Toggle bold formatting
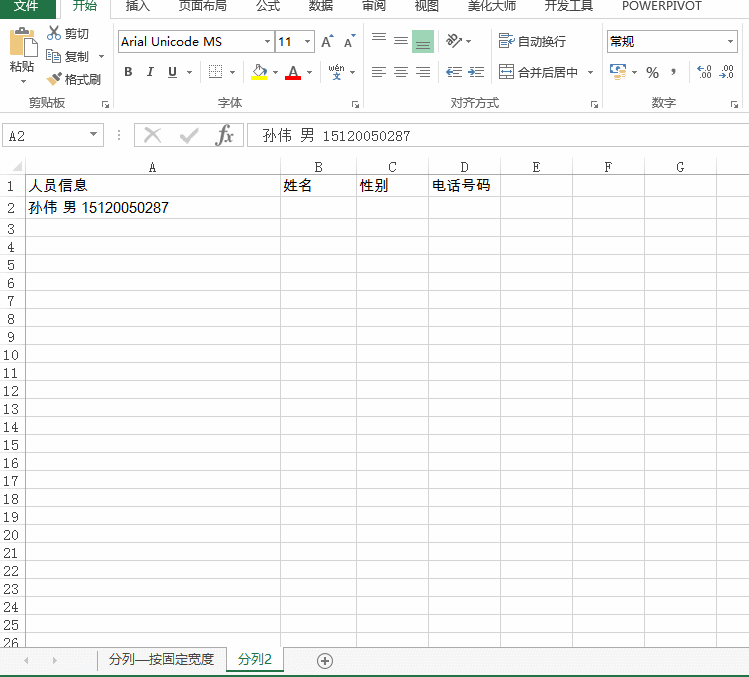749x677 pixels. coord(128,72)
